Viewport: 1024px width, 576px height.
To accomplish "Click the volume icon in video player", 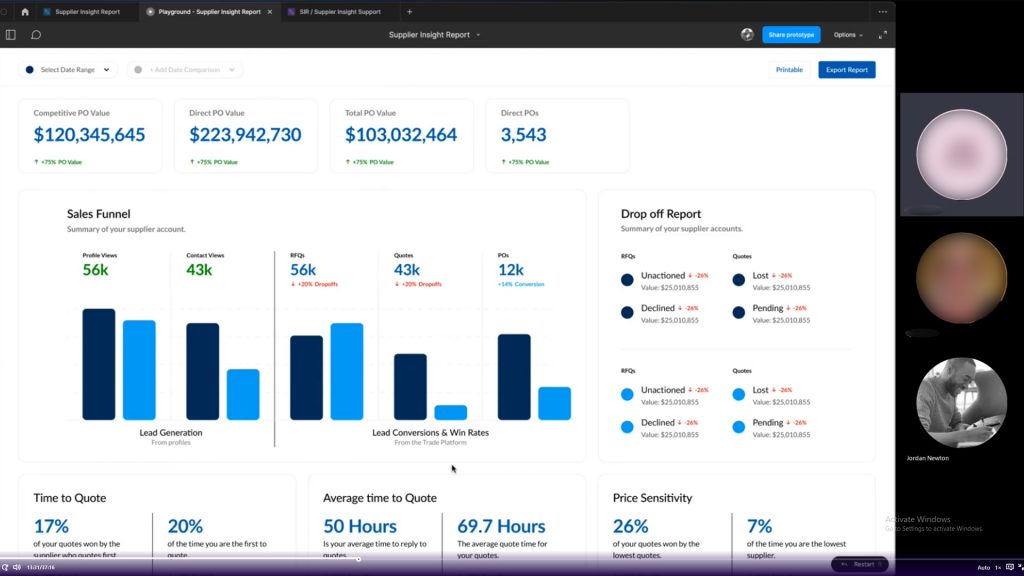I will (x=17, y=567).
